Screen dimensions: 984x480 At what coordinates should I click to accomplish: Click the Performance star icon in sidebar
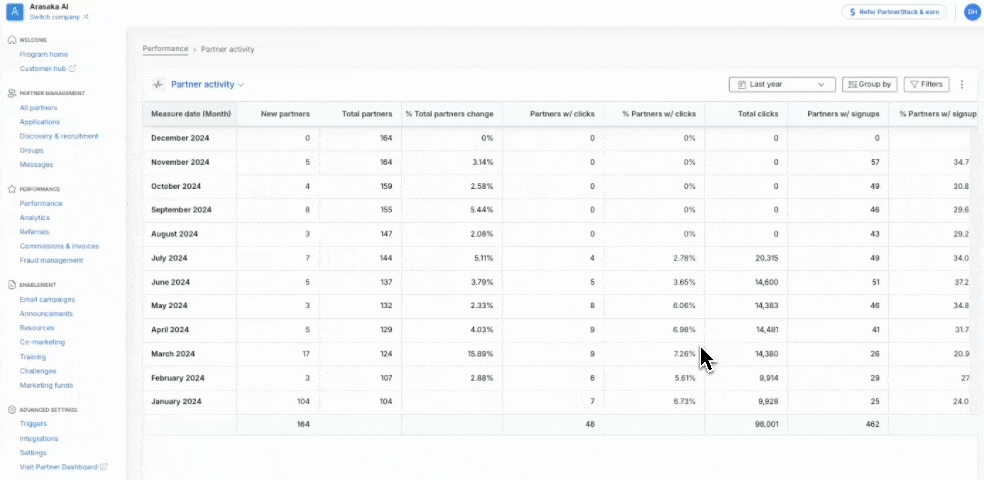point(12,189)
